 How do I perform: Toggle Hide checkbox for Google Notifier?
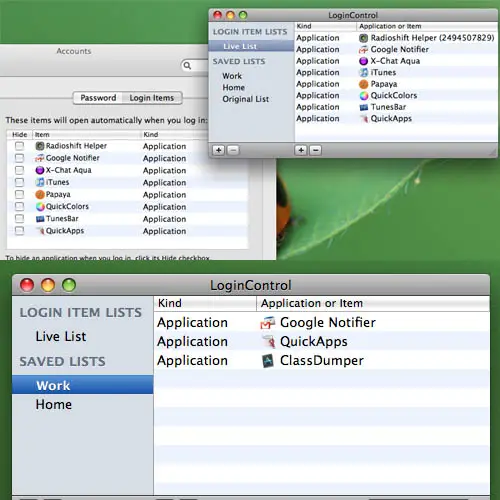click(20, 158)
